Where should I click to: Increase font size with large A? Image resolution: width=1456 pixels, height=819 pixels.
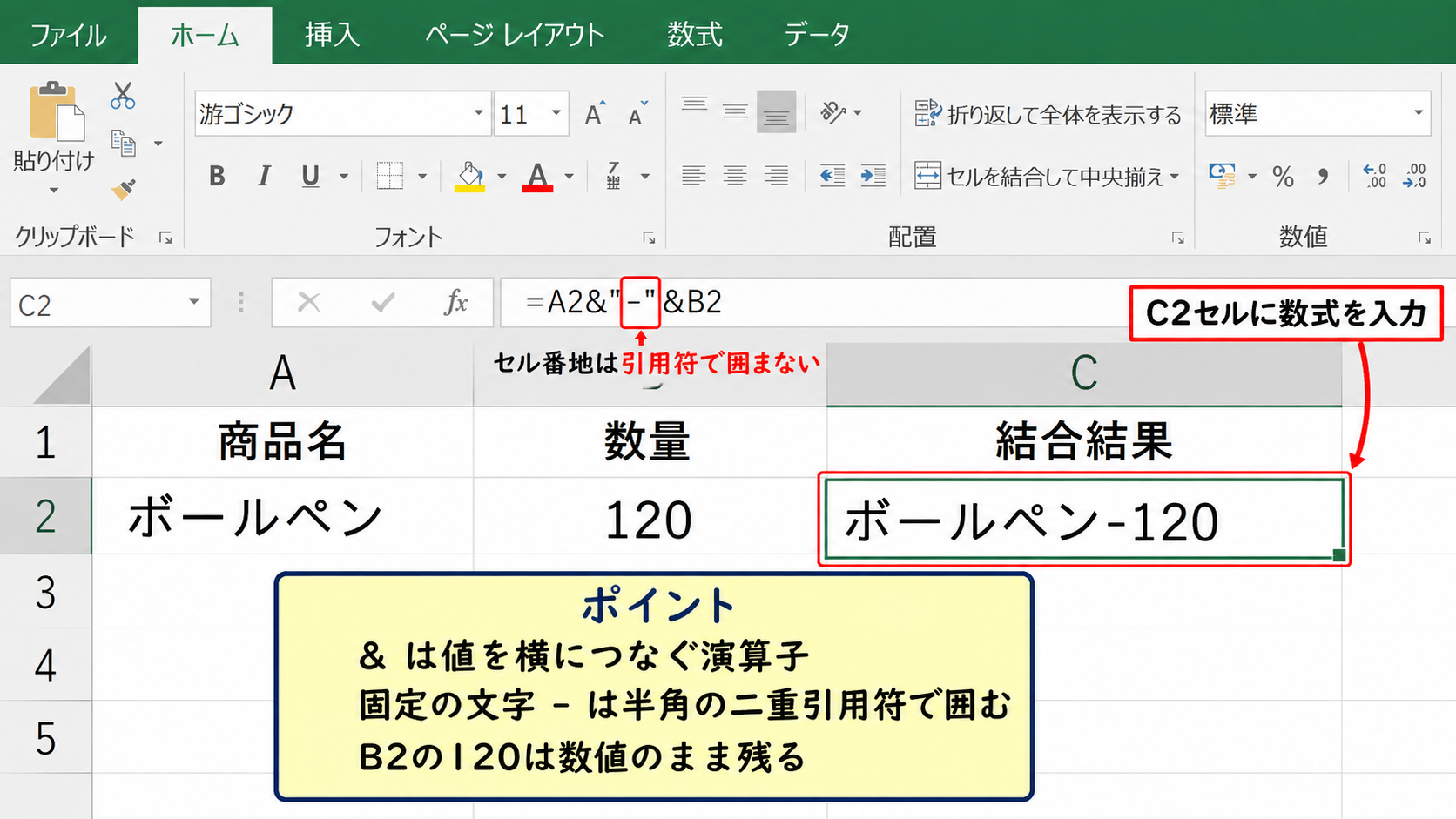tap(595, 113)
